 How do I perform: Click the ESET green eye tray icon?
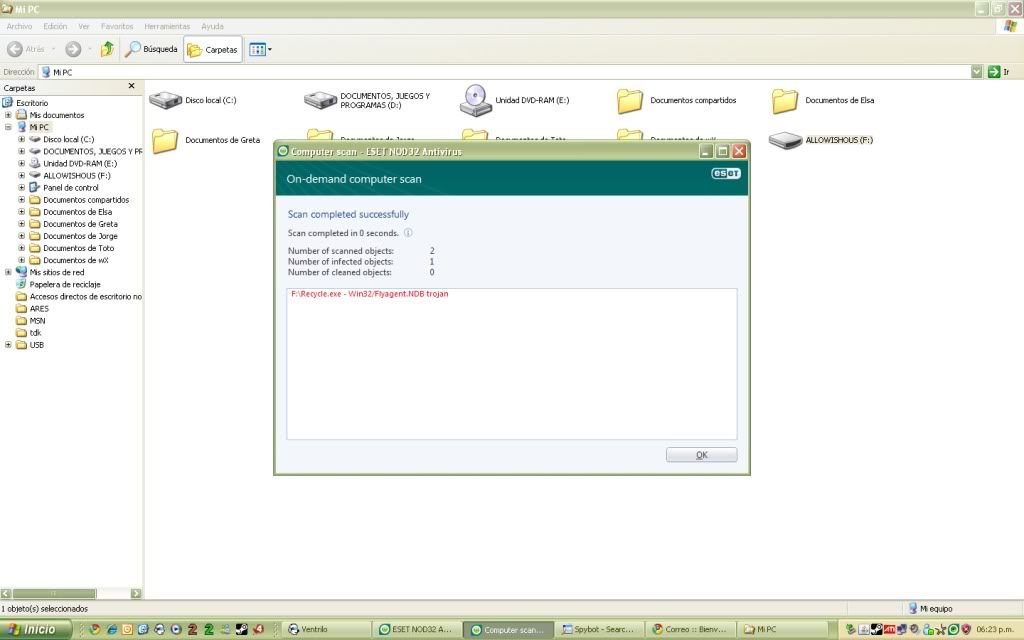click(x=953, y=630)
